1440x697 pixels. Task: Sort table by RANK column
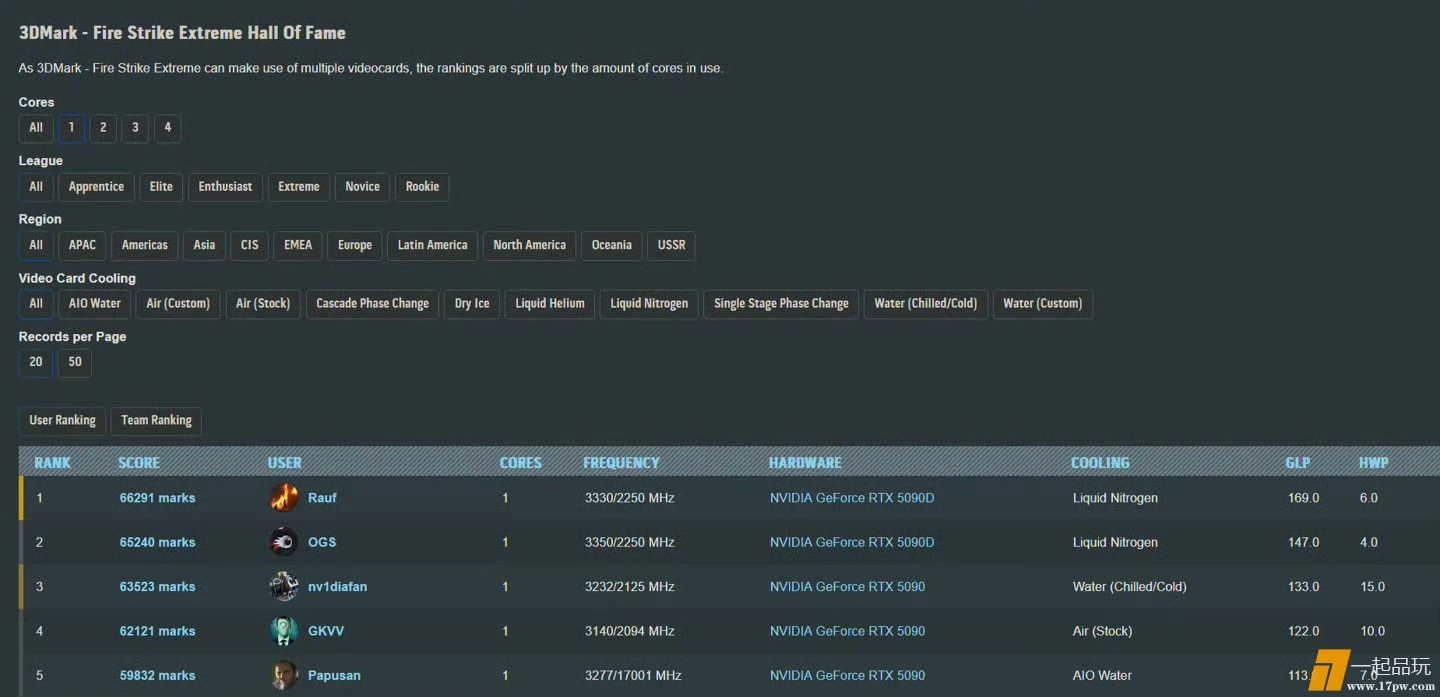[x=53, y=463]
